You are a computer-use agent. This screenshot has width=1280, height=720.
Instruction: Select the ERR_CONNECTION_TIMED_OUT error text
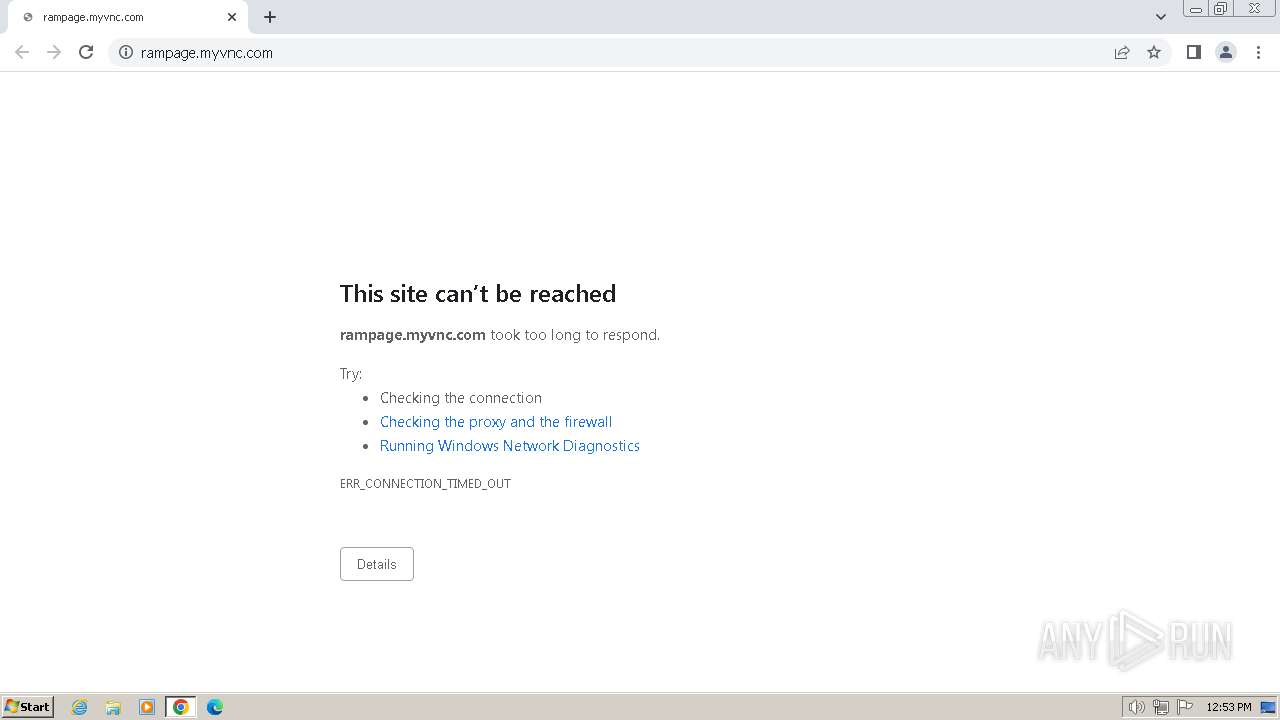[x=425, y=483]
